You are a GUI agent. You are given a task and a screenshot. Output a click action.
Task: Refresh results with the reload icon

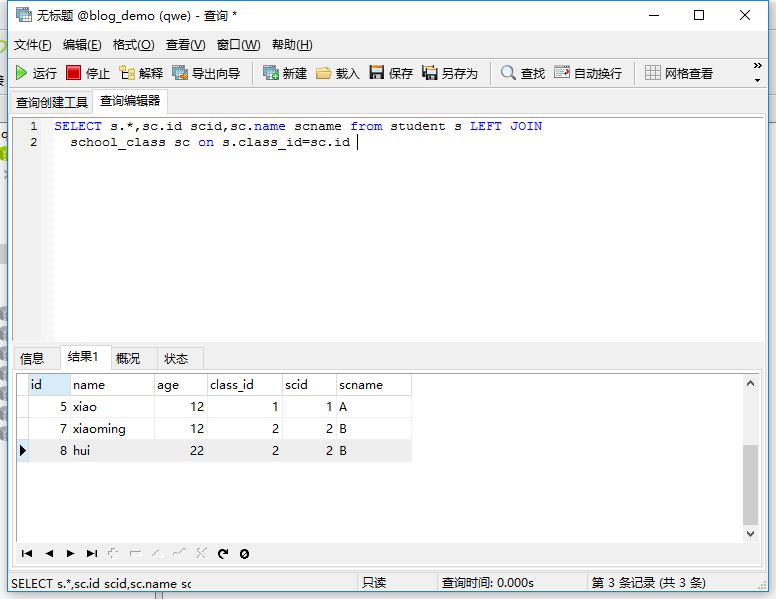point(223,553)
